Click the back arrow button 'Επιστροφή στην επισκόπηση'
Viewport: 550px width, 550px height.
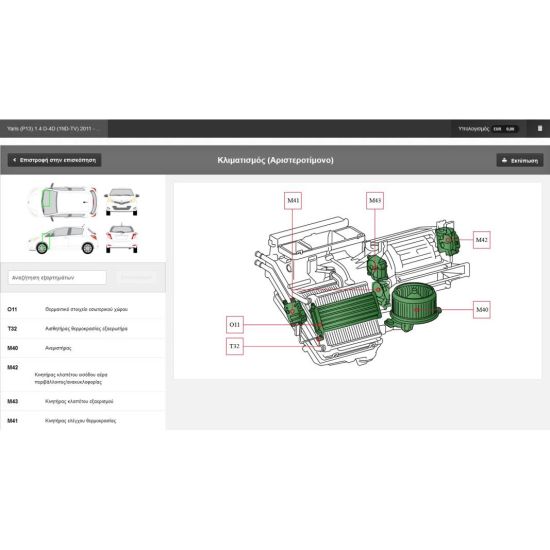pyautogui.click(x=55, y=160)
